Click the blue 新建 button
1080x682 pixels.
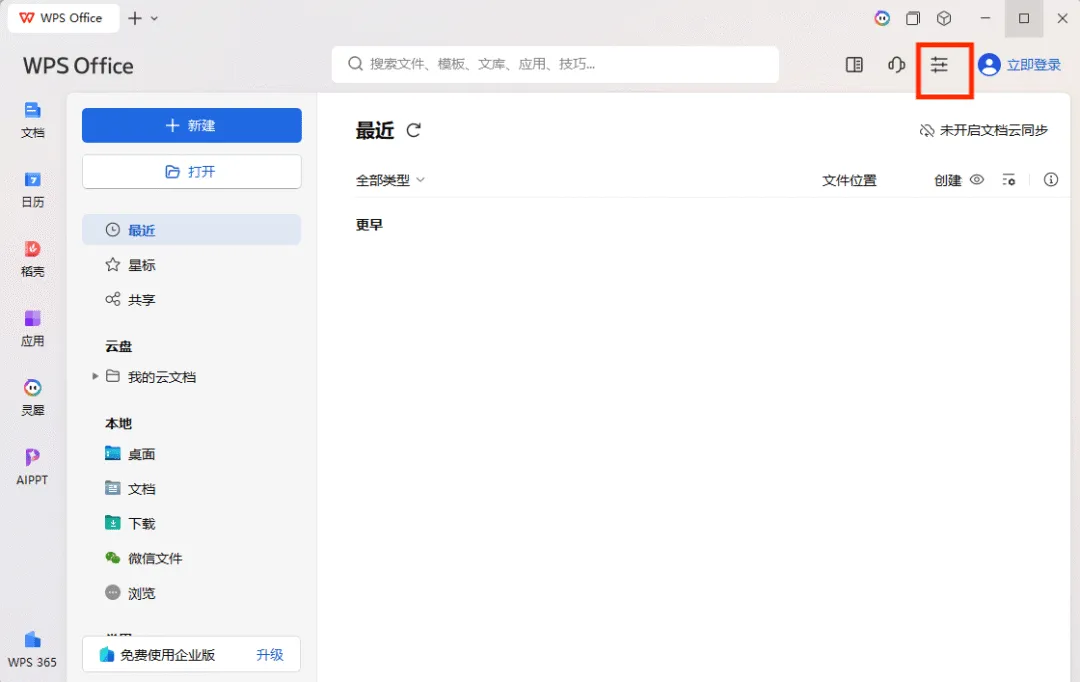(191, 125)
